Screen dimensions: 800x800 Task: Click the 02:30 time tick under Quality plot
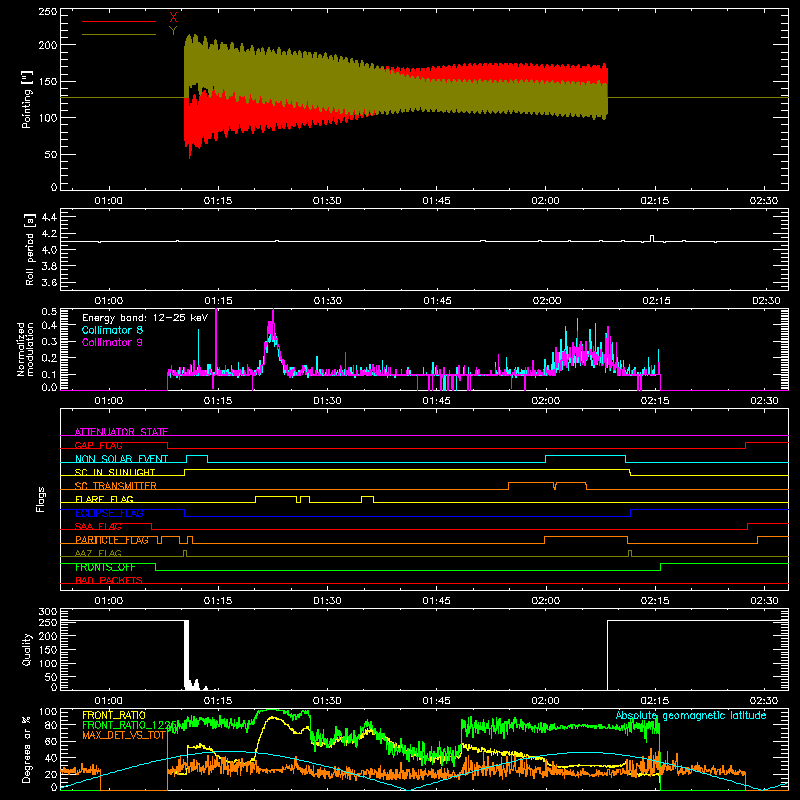coord(764,701)
